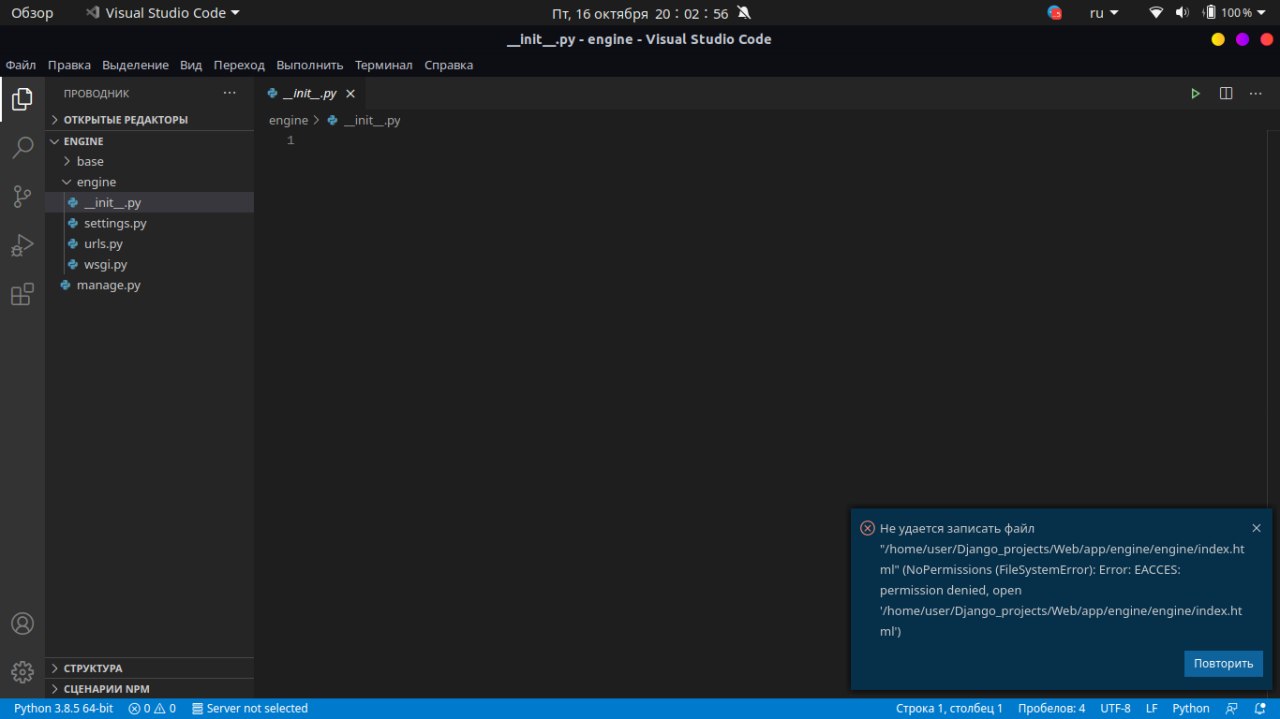This screenshot has width=1280, height=719.
Task: Open the Выделение menu
Action: pyautogui.click(x=135, y=65)
